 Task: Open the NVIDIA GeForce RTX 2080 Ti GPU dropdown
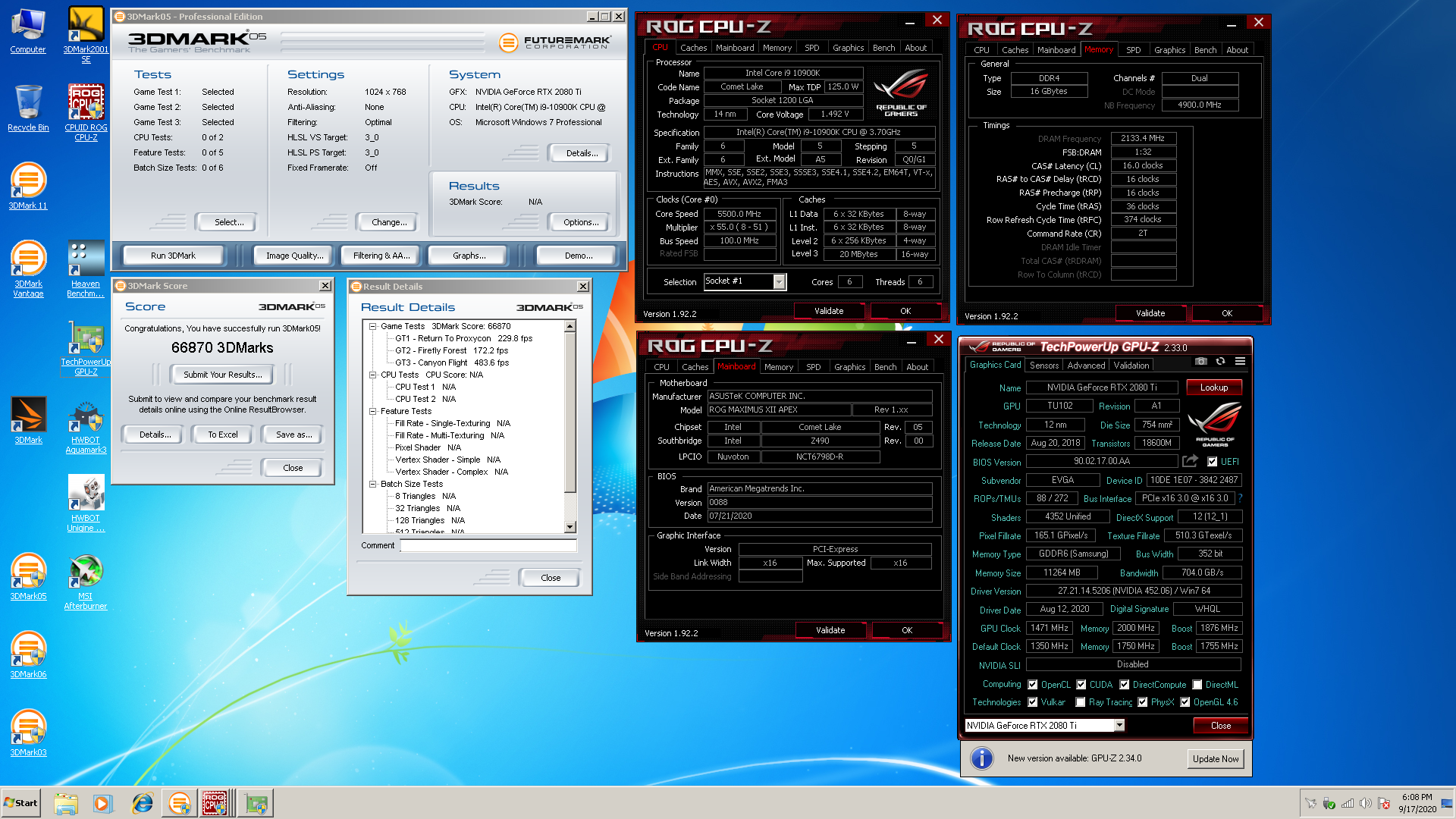click(1119, 726)
